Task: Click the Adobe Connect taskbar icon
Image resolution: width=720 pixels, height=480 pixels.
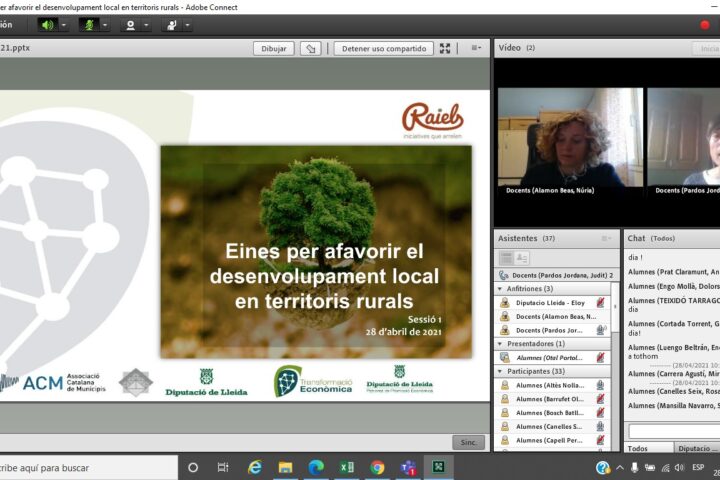Action: point(439,468)
